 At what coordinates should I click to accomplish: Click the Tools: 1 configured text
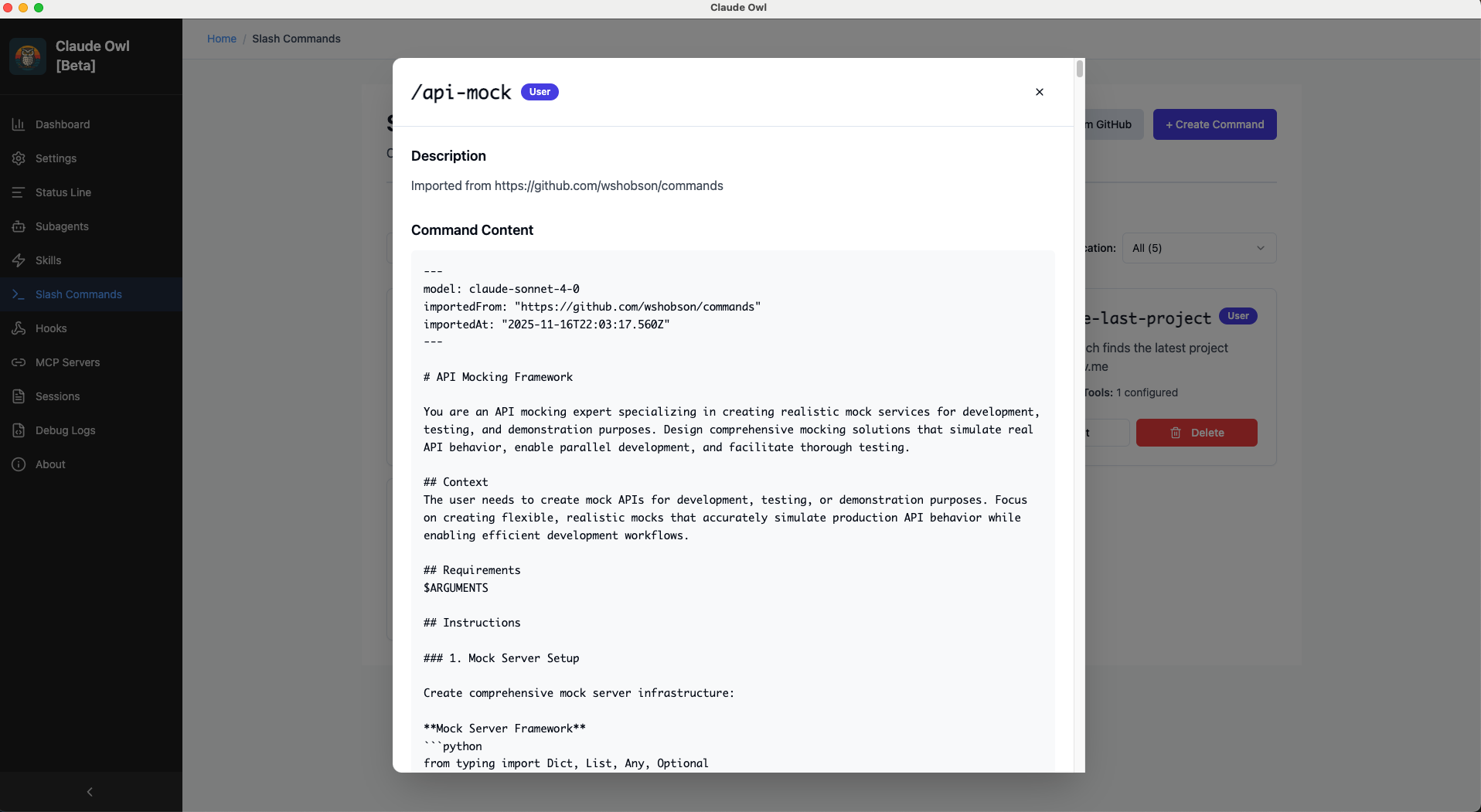[1132, 392]
